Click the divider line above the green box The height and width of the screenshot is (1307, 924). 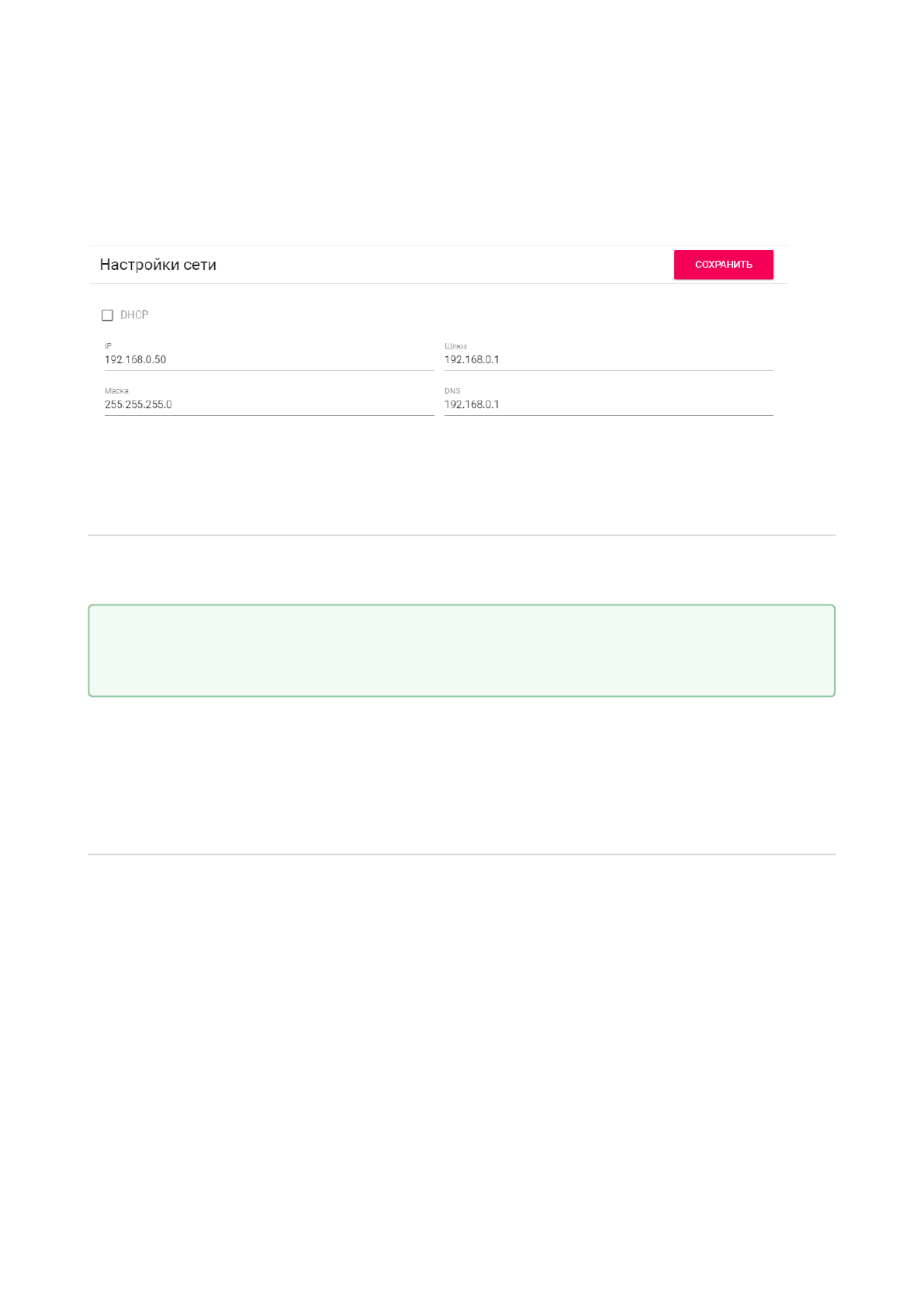(x=462, y=536)
